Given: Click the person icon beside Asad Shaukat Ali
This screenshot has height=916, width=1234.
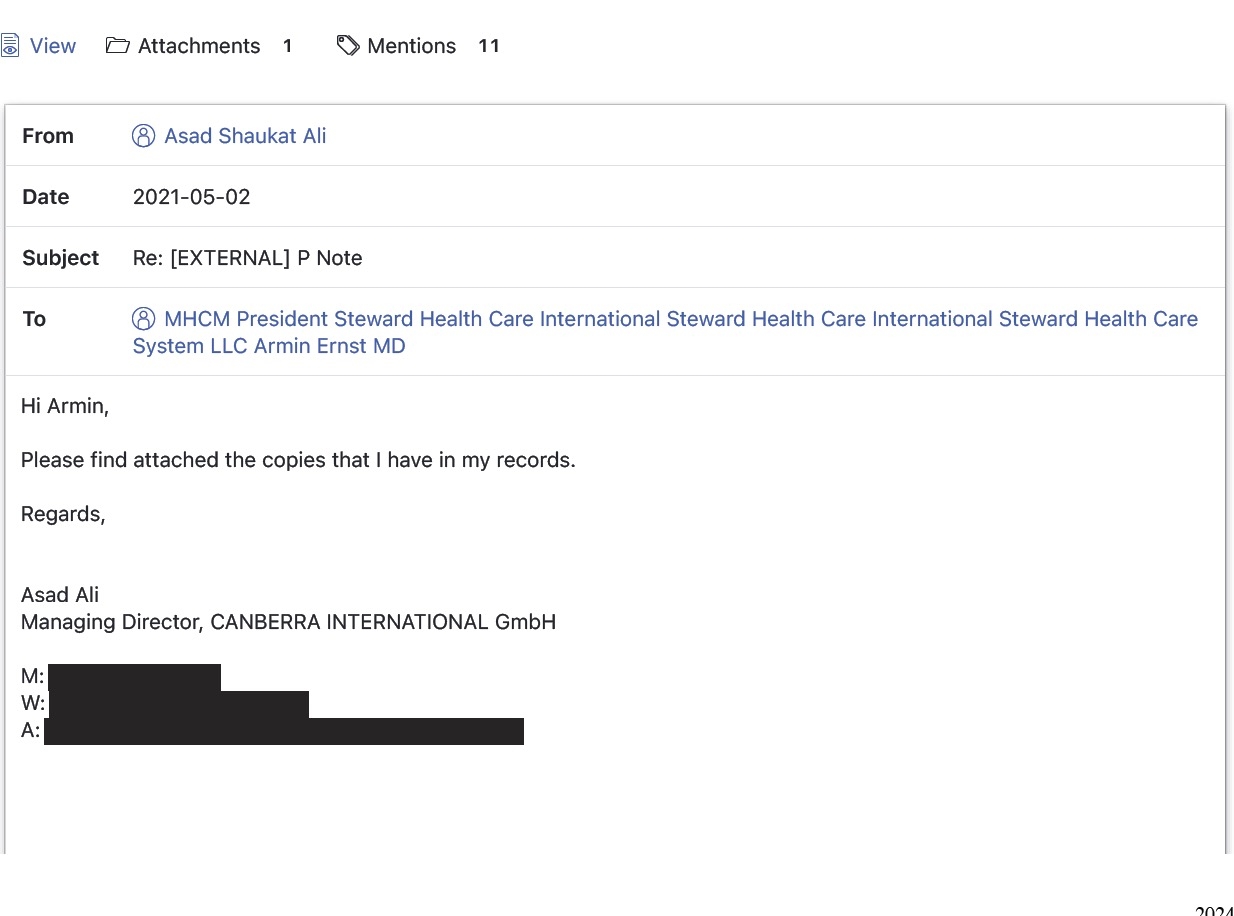Looking at the screenshot, I should pyautogui.click(x=144, y=136).
